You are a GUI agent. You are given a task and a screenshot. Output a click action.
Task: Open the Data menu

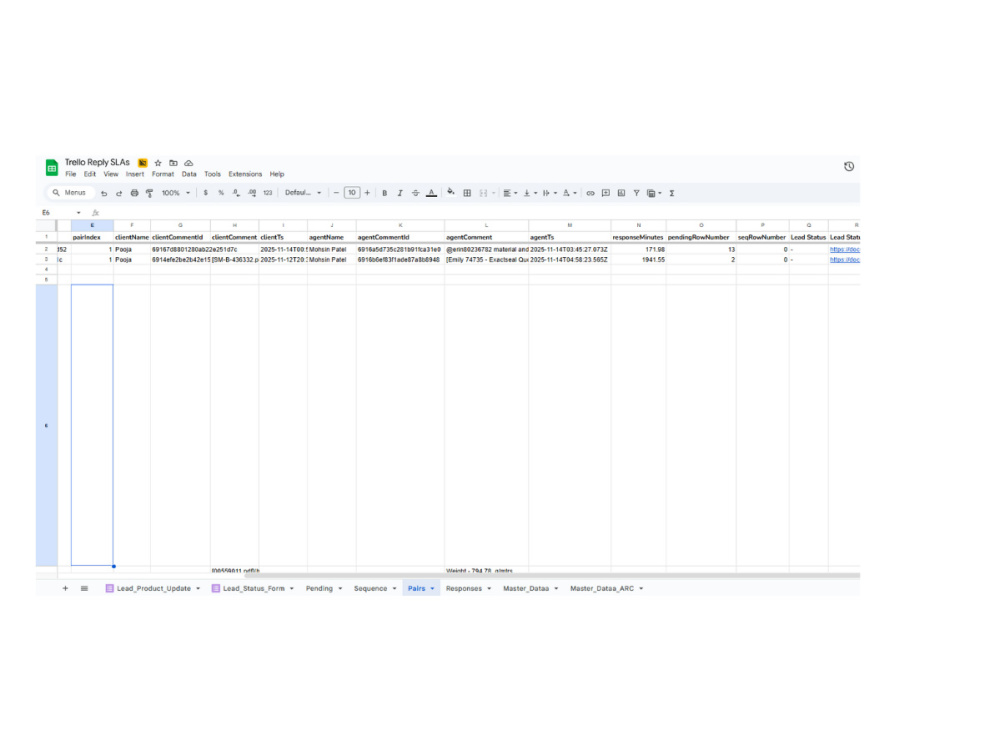[x=189, y=174]
